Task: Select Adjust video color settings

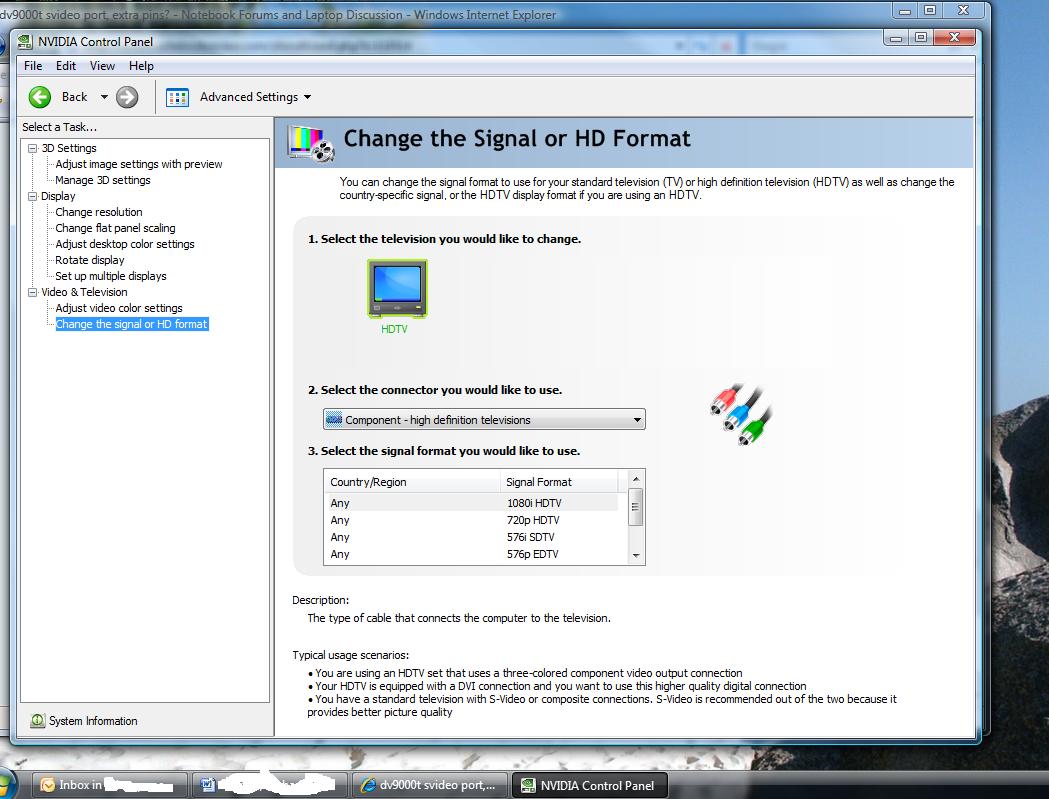Action: tap(118, 308)
